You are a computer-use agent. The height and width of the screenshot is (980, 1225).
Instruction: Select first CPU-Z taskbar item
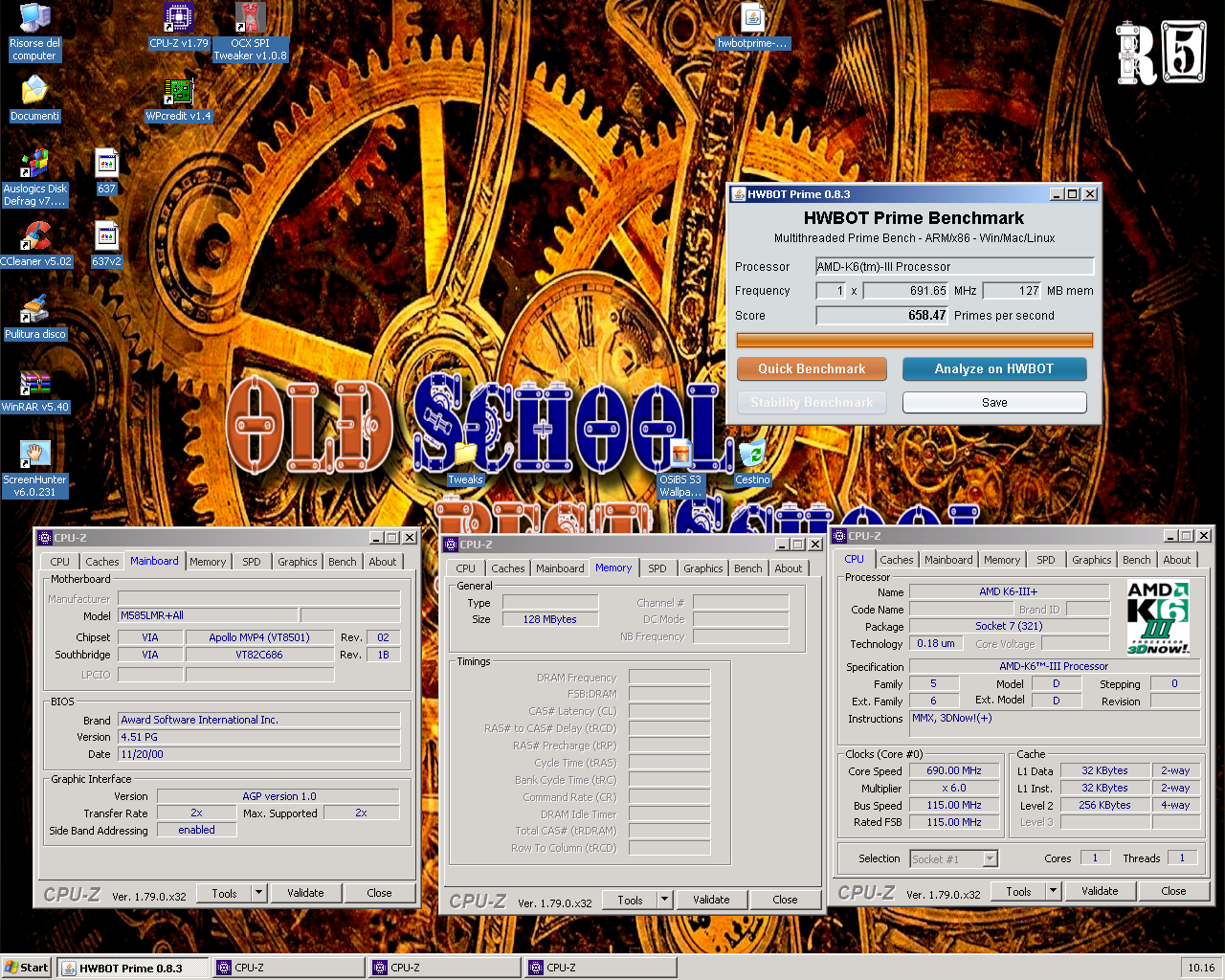289,968
